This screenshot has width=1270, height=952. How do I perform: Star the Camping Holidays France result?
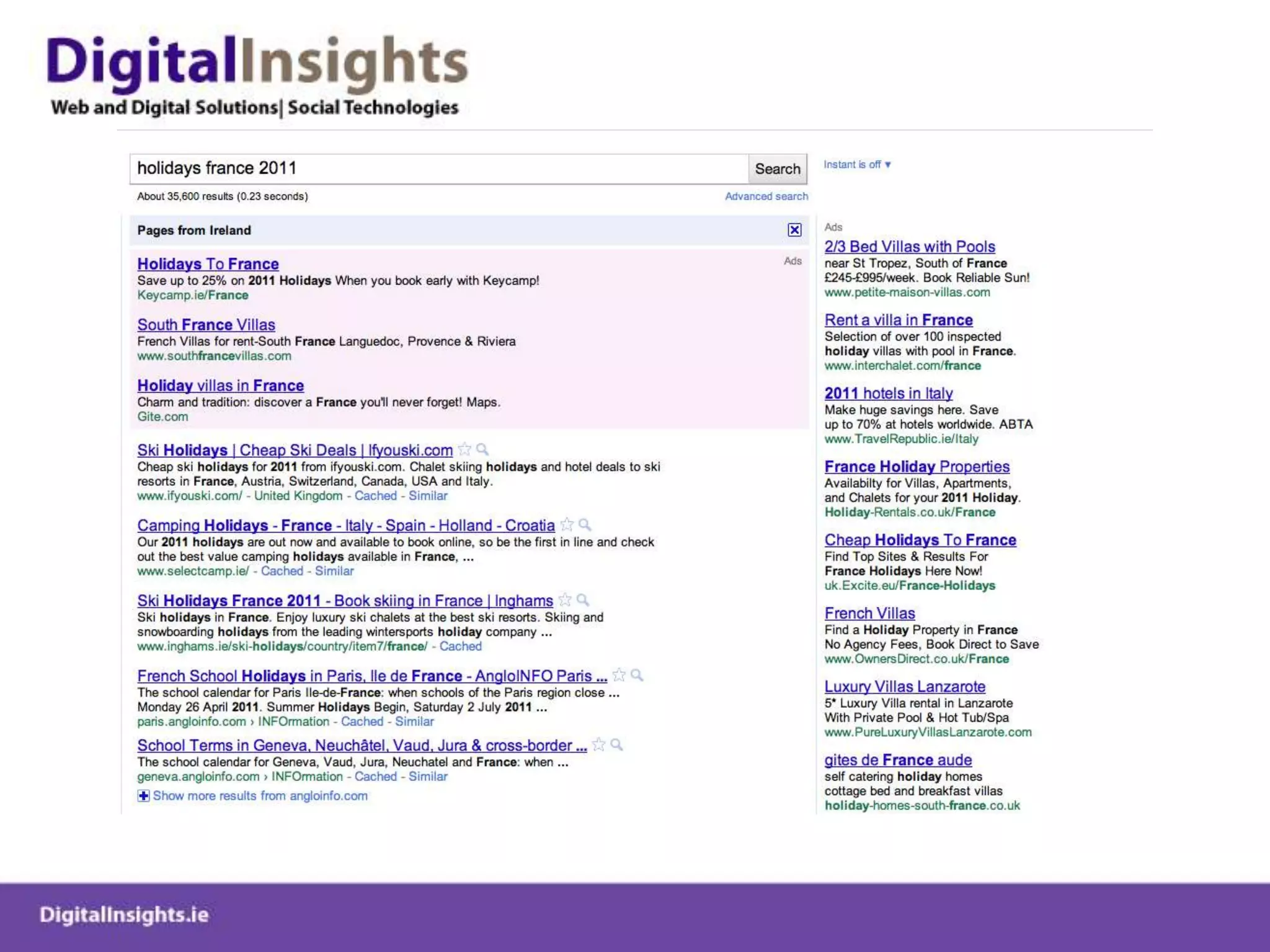(x=567, y=525)
